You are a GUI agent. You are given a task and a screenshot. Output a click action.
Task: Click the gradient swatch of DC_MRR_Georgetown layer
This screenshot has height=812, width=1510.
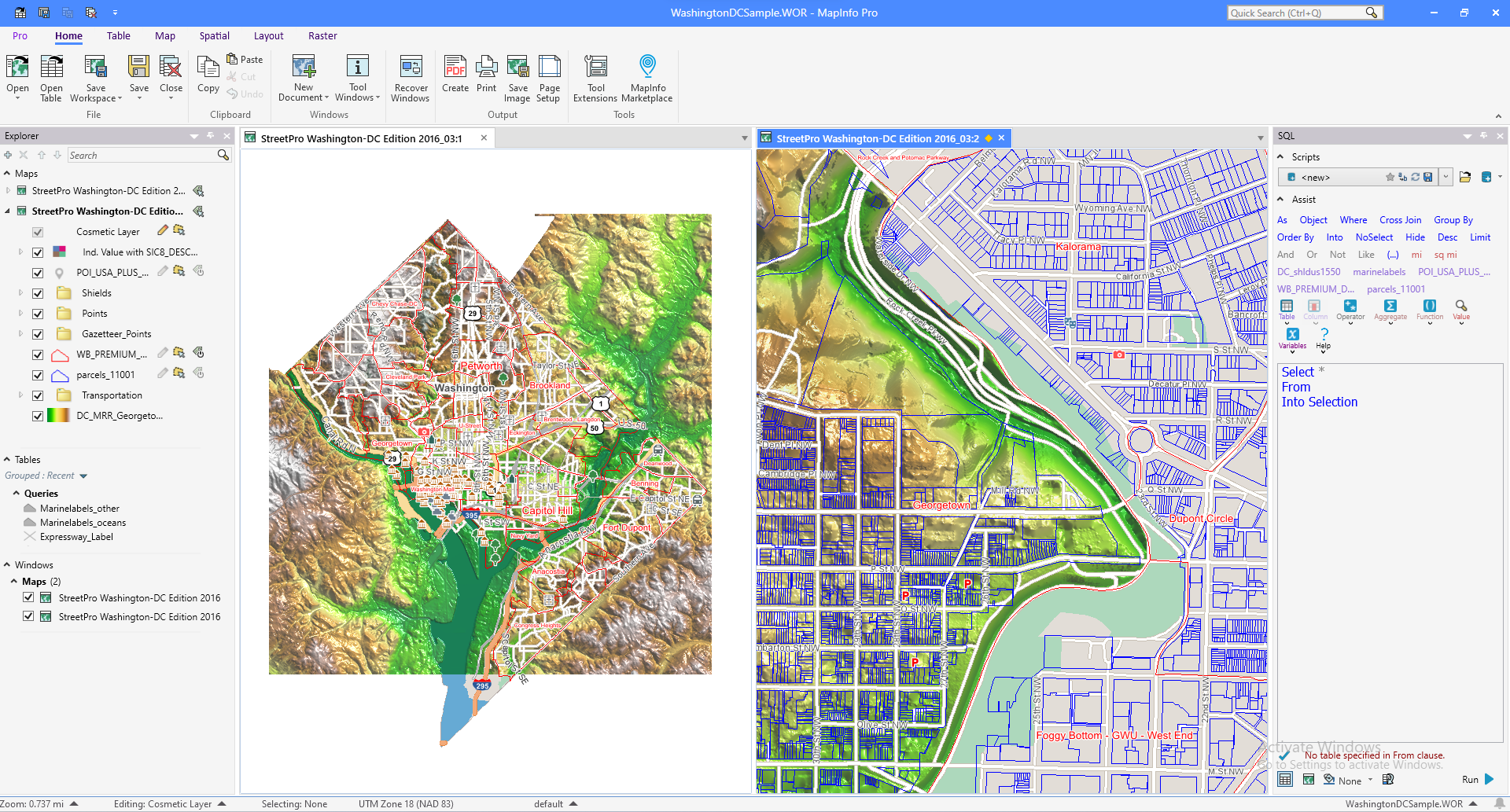(x=58, y=416)
